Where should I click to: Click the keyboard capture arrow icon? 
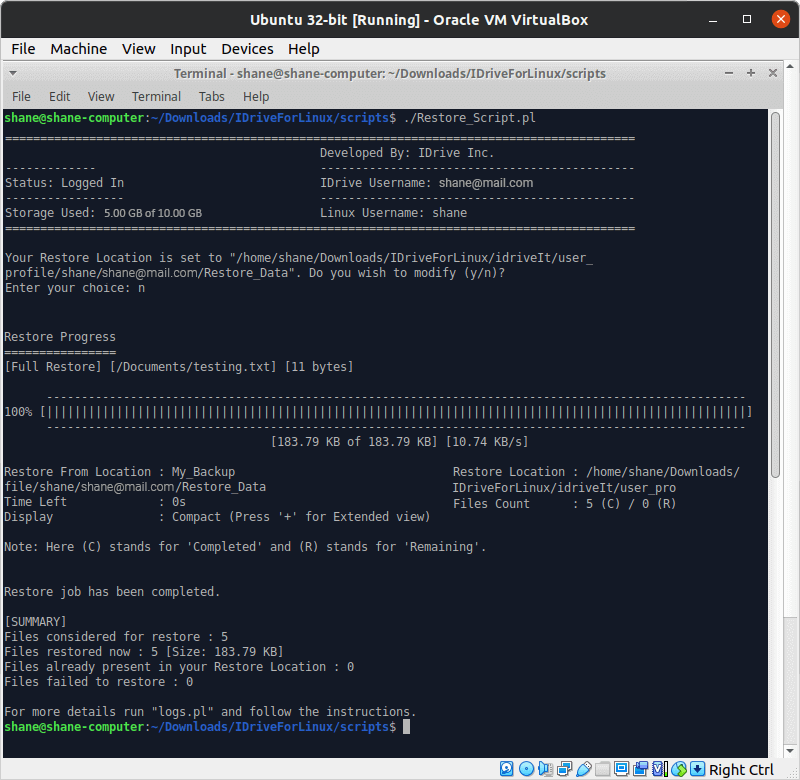[697, 769]
